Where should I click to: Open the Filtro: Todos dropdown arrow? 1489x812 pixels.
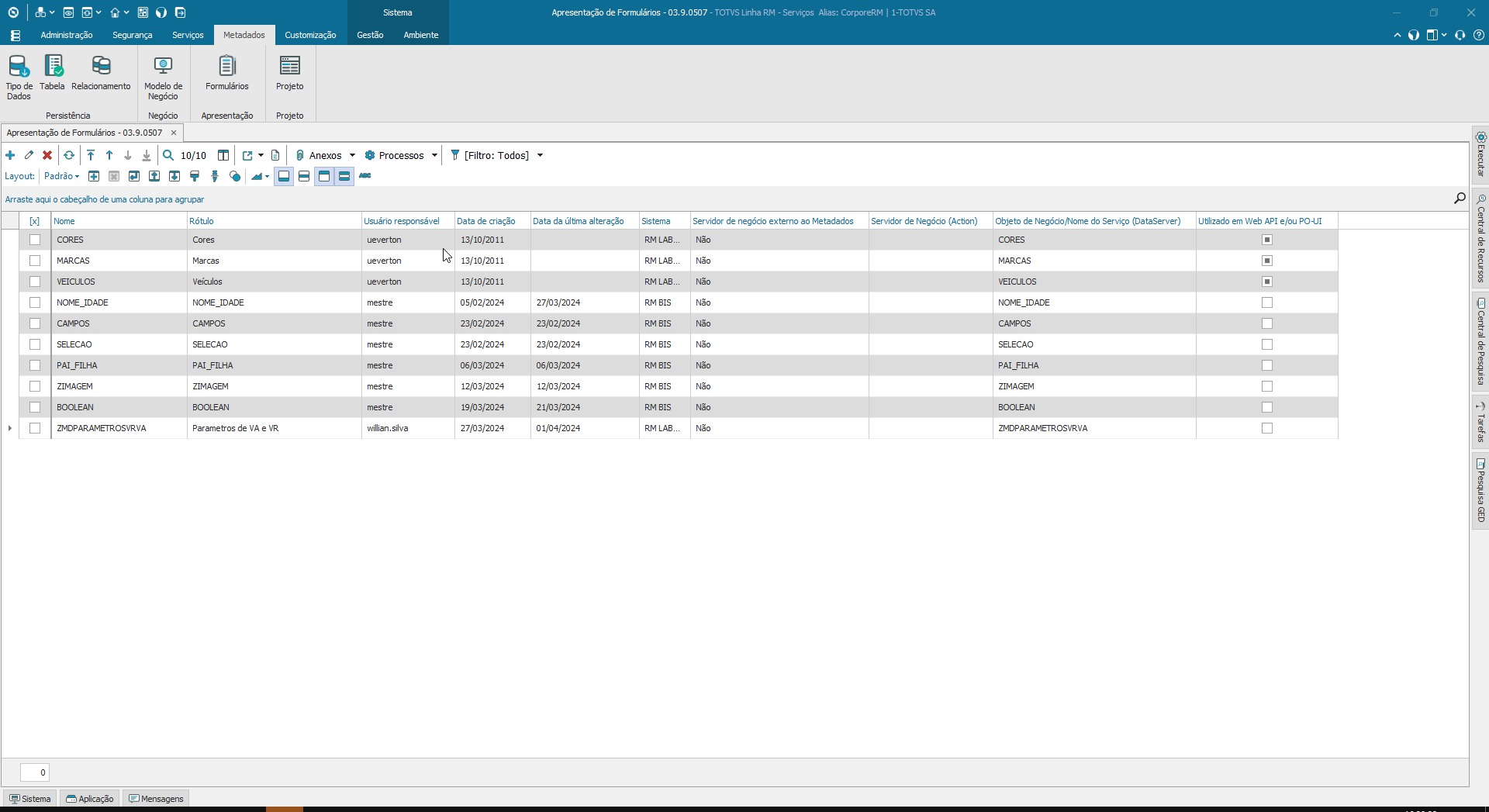(540, 155)
